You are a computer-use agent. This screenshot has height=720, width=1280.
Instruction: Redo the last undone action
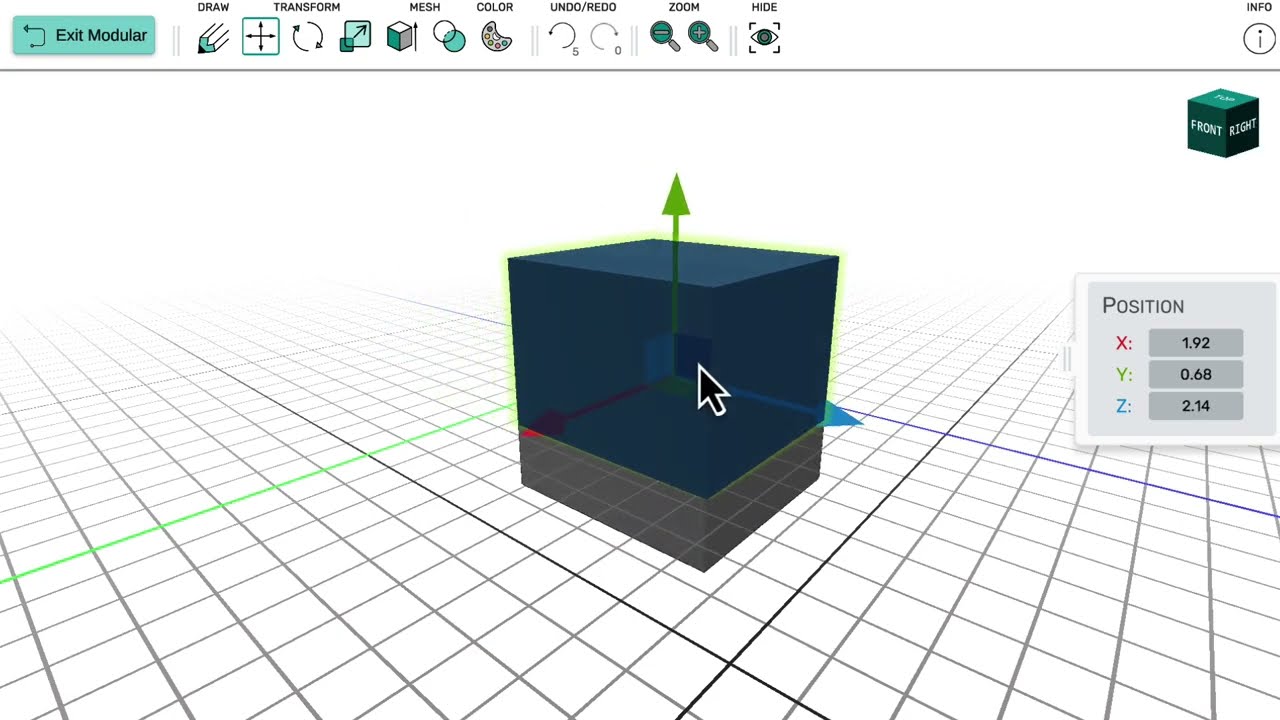click(x=605, y=38)
